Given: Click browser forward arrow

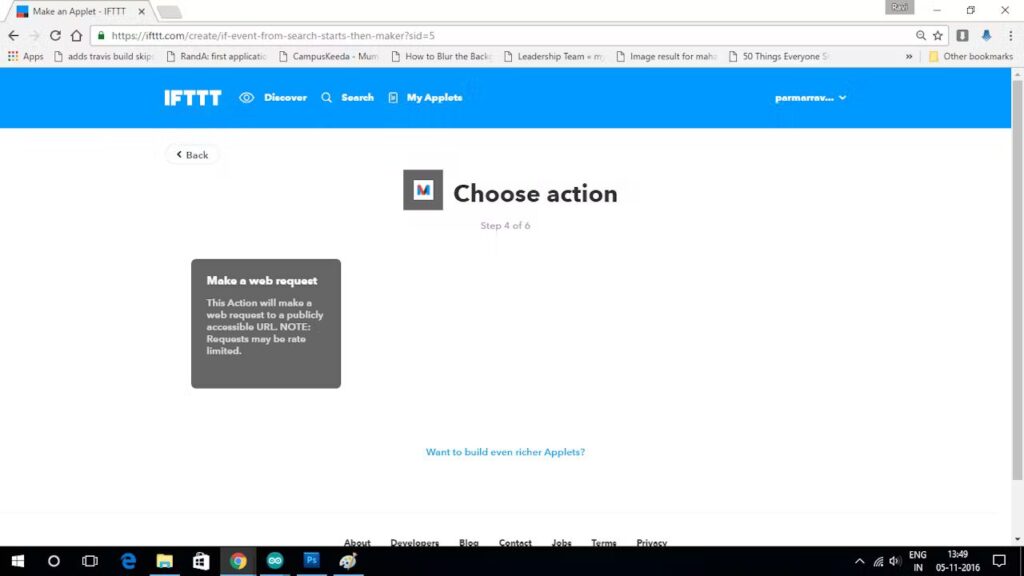Looking at the screenshot, I should [35, 35].
